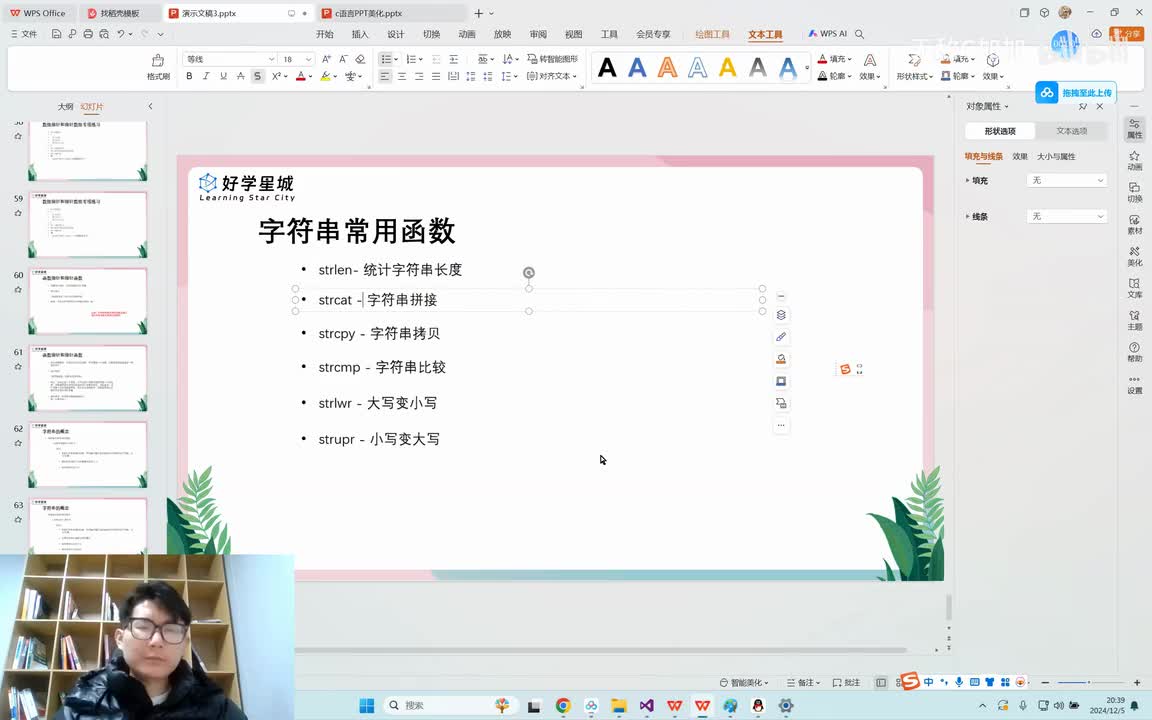This screenshot has width=1152, height=720.
Task: Toggle Underline formatting
Action: pos(223,76)
